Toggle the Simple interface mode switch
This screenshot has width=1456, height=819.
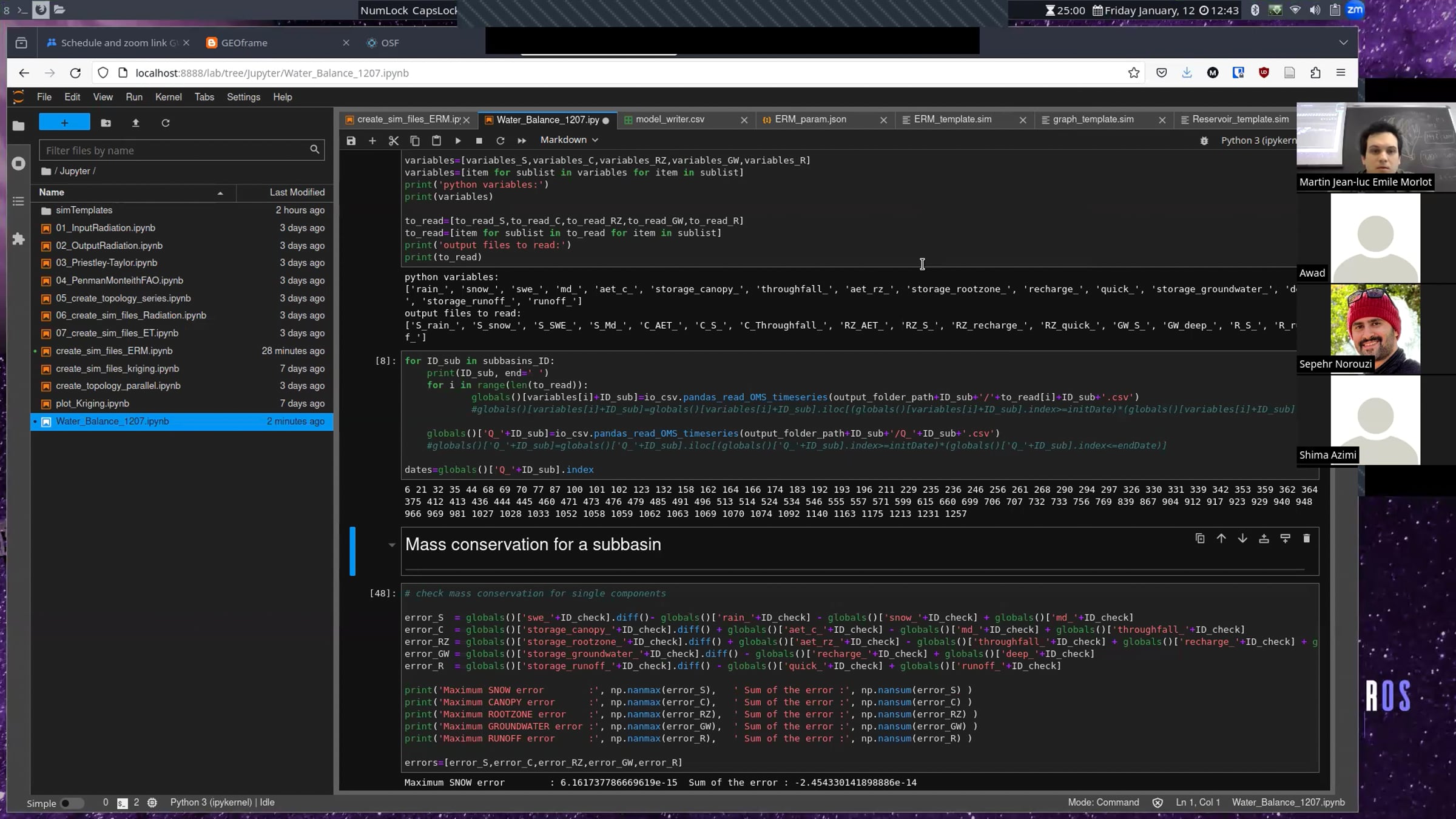(72, 803)
